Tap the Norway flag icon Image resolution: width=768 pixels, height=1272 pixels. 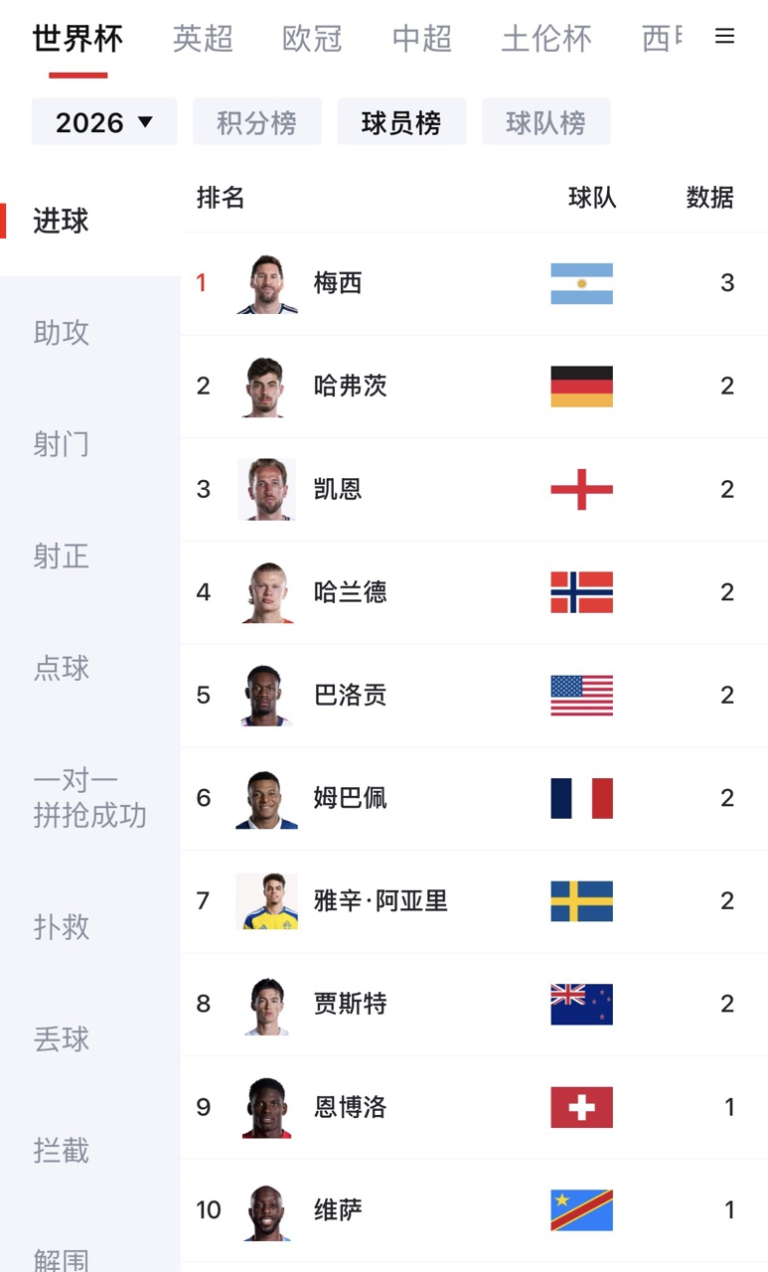(x=581, y=592)
